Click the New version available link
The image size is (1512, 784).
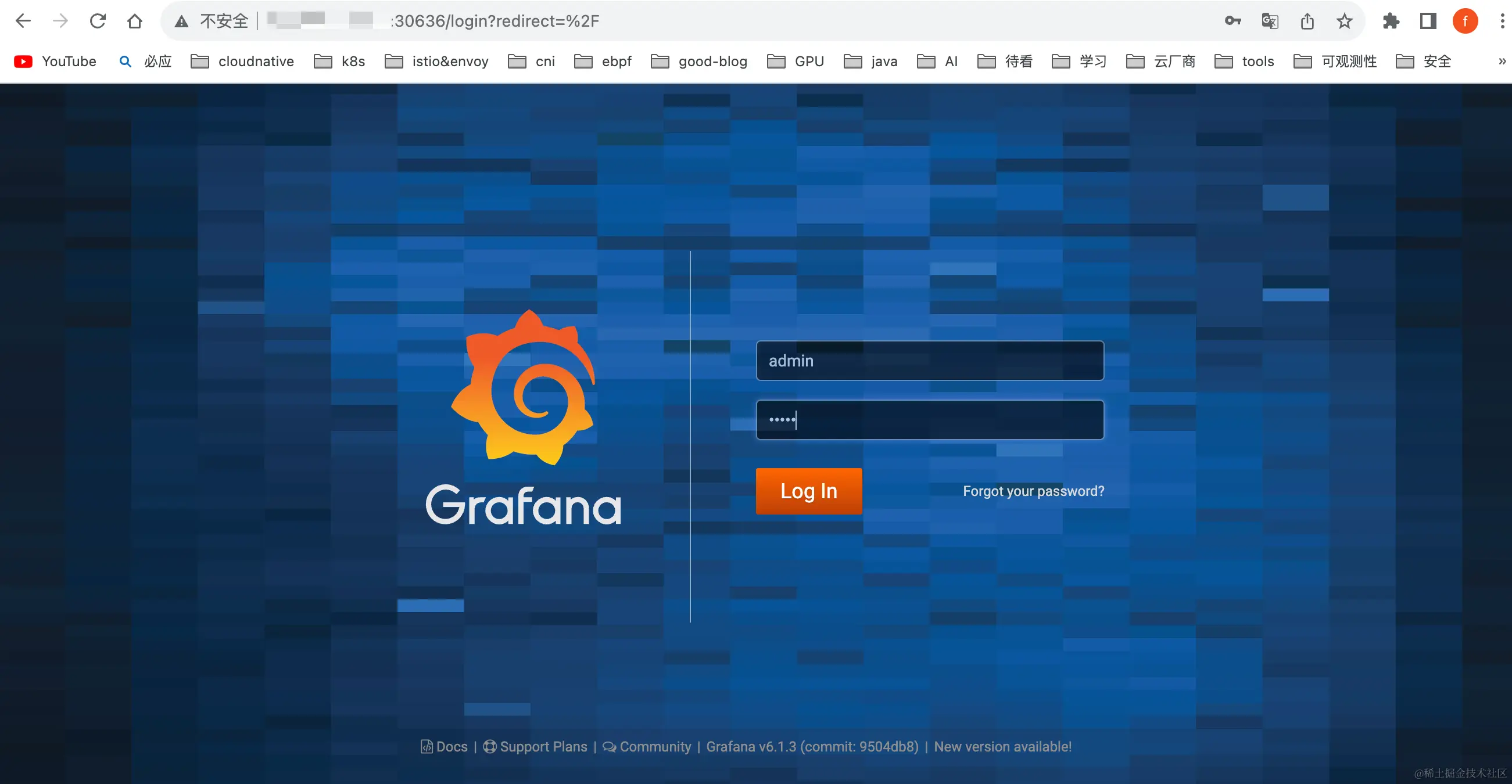(x=1002, y=746)
